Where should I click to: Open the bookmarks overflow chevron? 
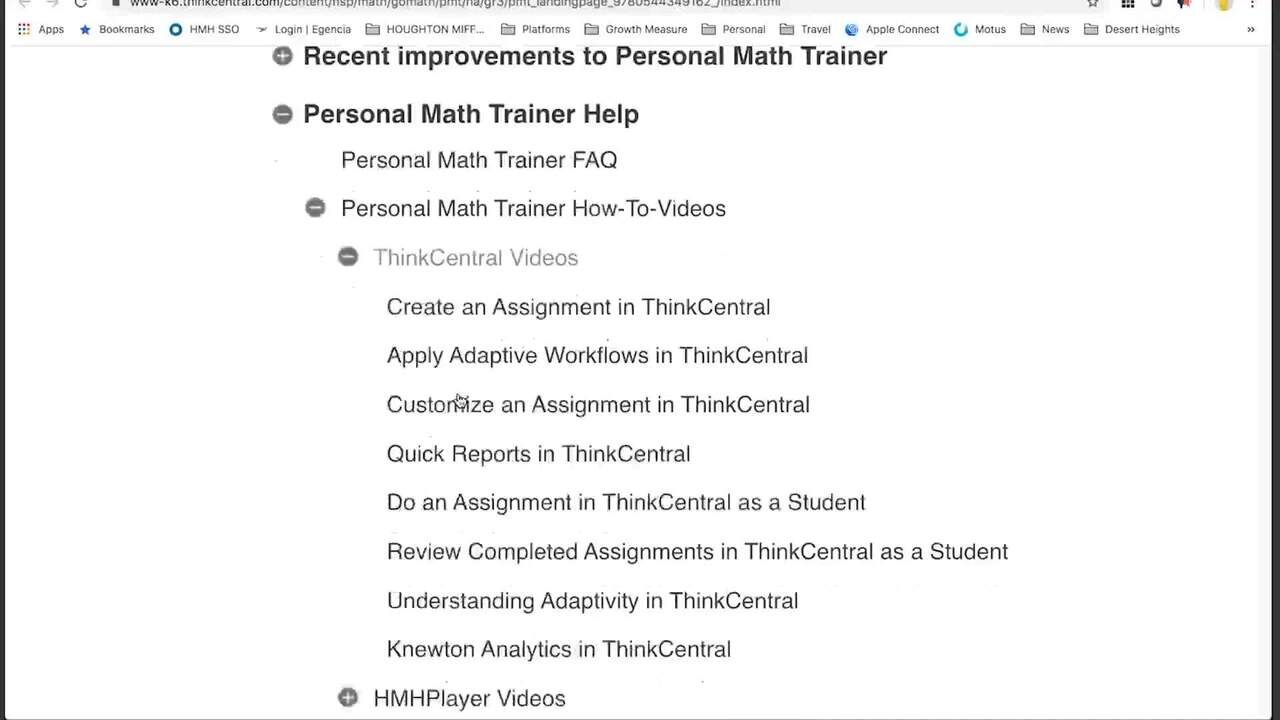1250,29
